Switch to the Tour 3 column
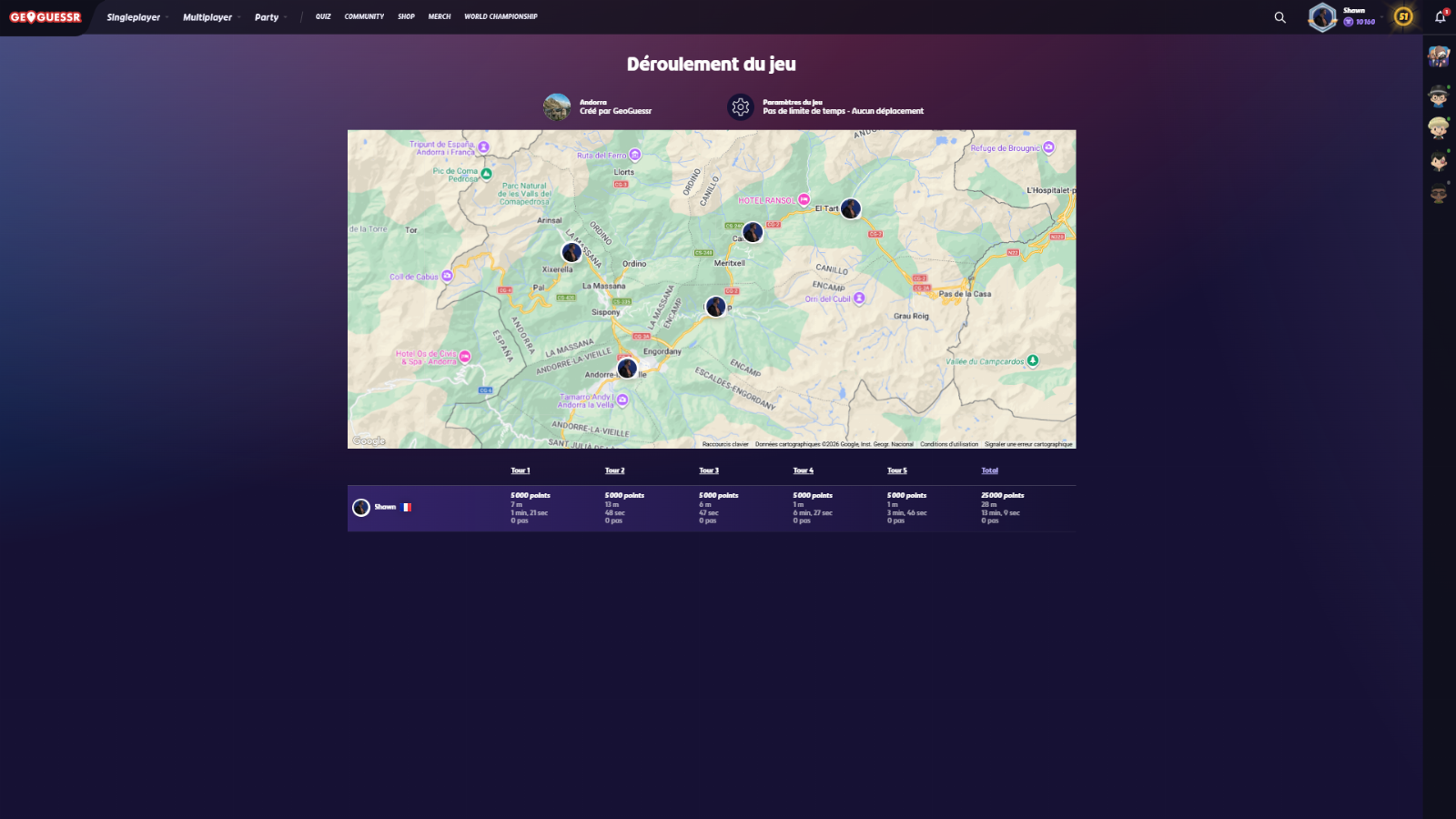This screenshot has height=819, width=1456. click(x=709, y=470)
